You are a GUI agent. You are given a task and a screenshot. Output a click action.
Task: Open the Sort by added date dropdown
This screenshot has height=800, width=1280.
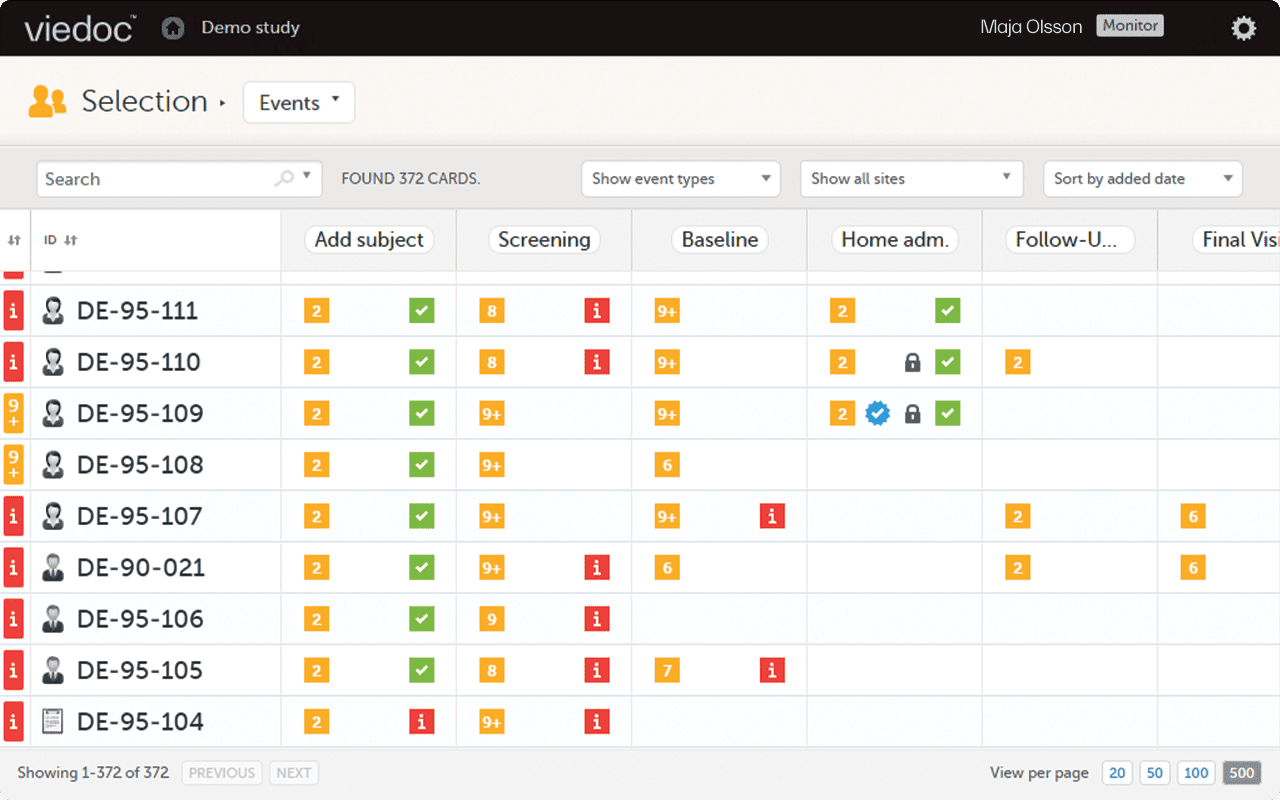(1142, 179)
